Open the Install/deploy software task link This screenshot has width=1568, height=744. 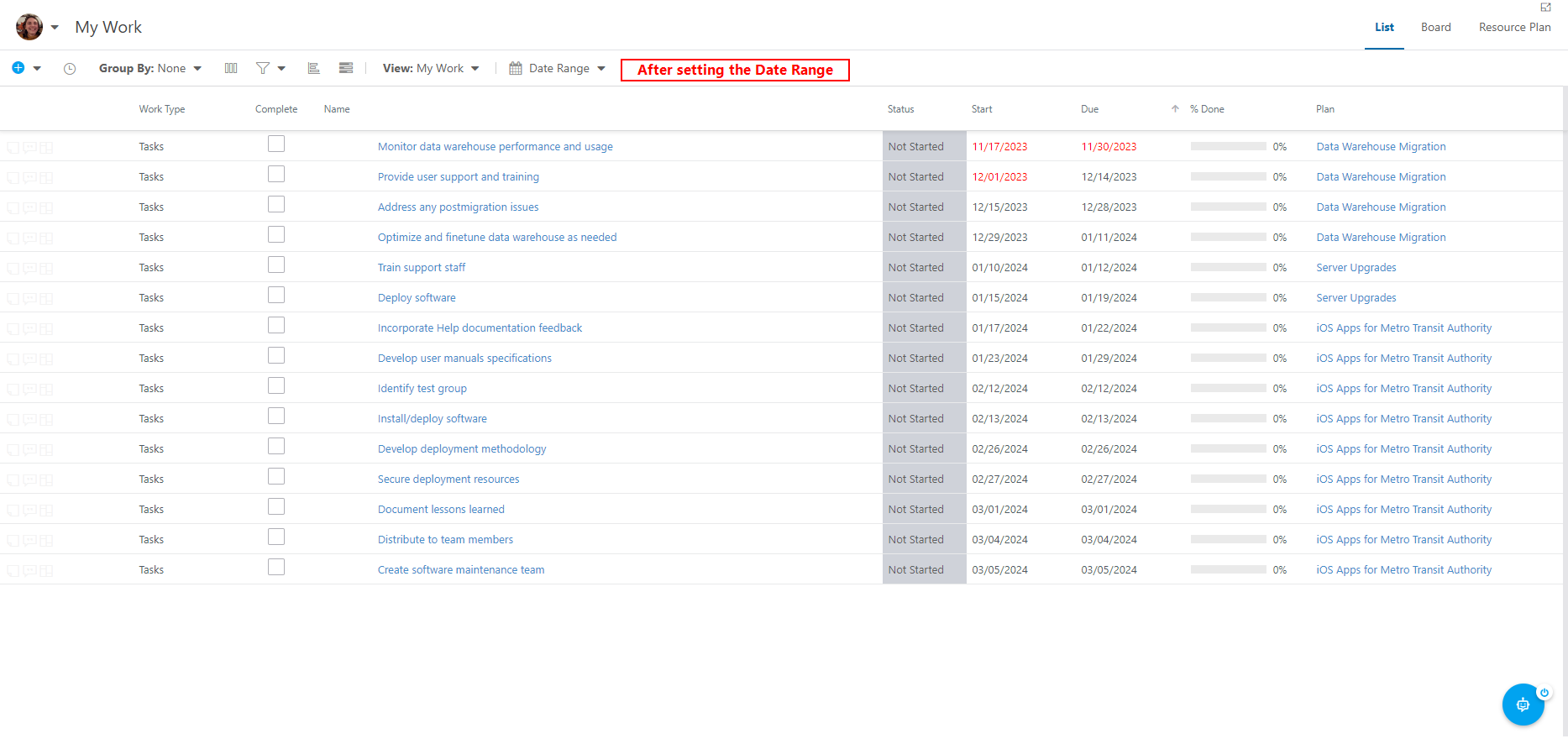click(433, 419)
